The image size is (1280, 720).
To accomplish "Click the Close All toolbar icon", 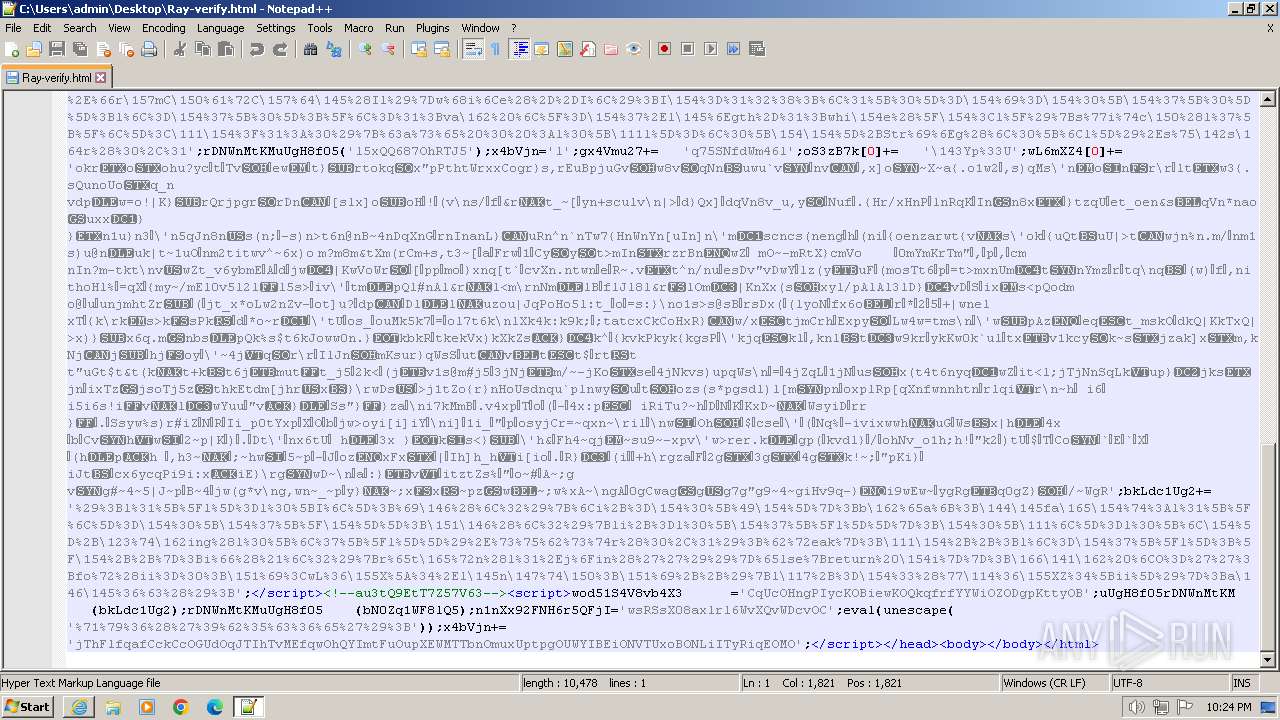I will [126, 49].
